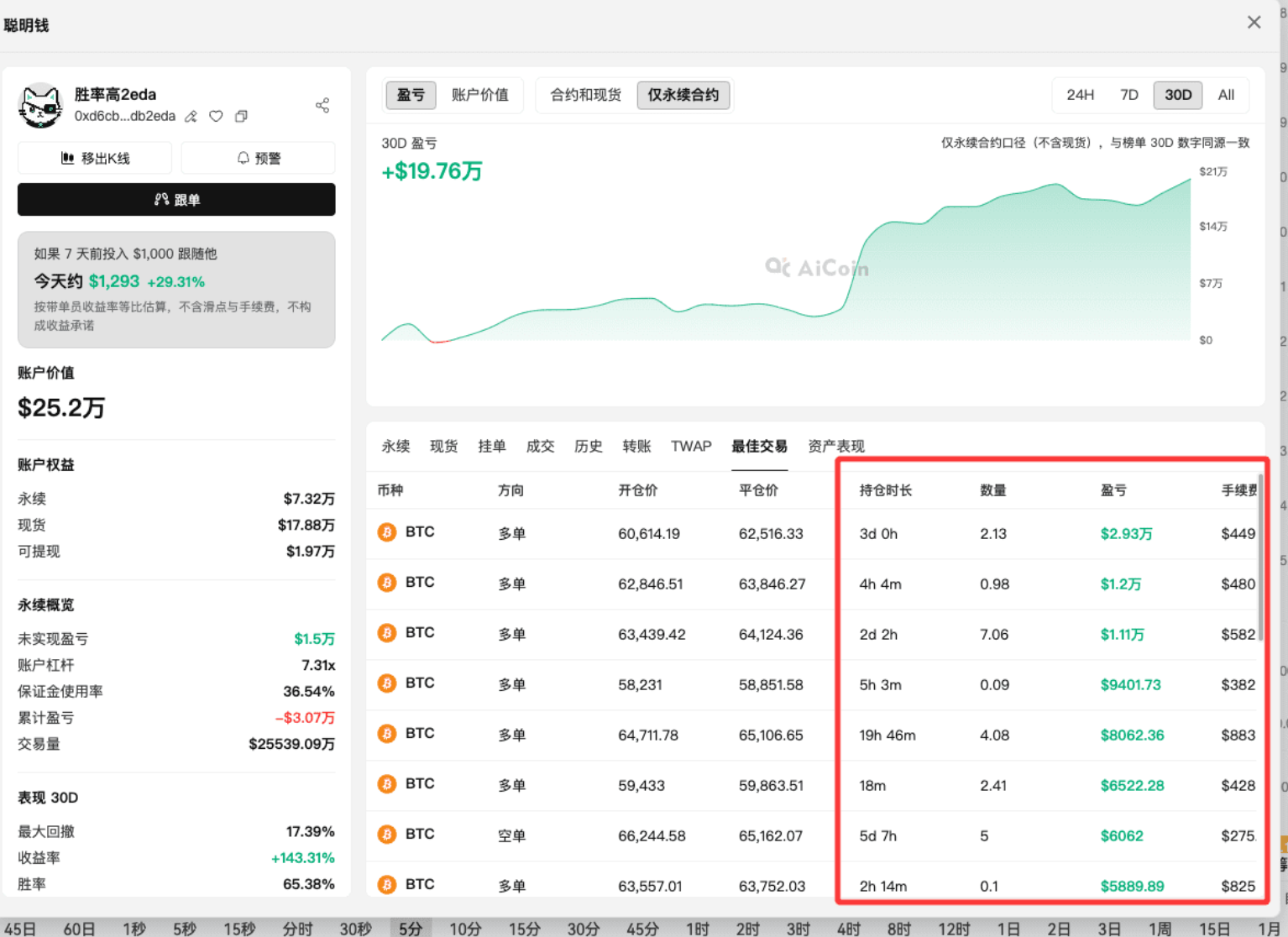Select the 1周 timeframe in bottom bar
This screenshot has height=937, width=1288.
tap(1160, 929)
